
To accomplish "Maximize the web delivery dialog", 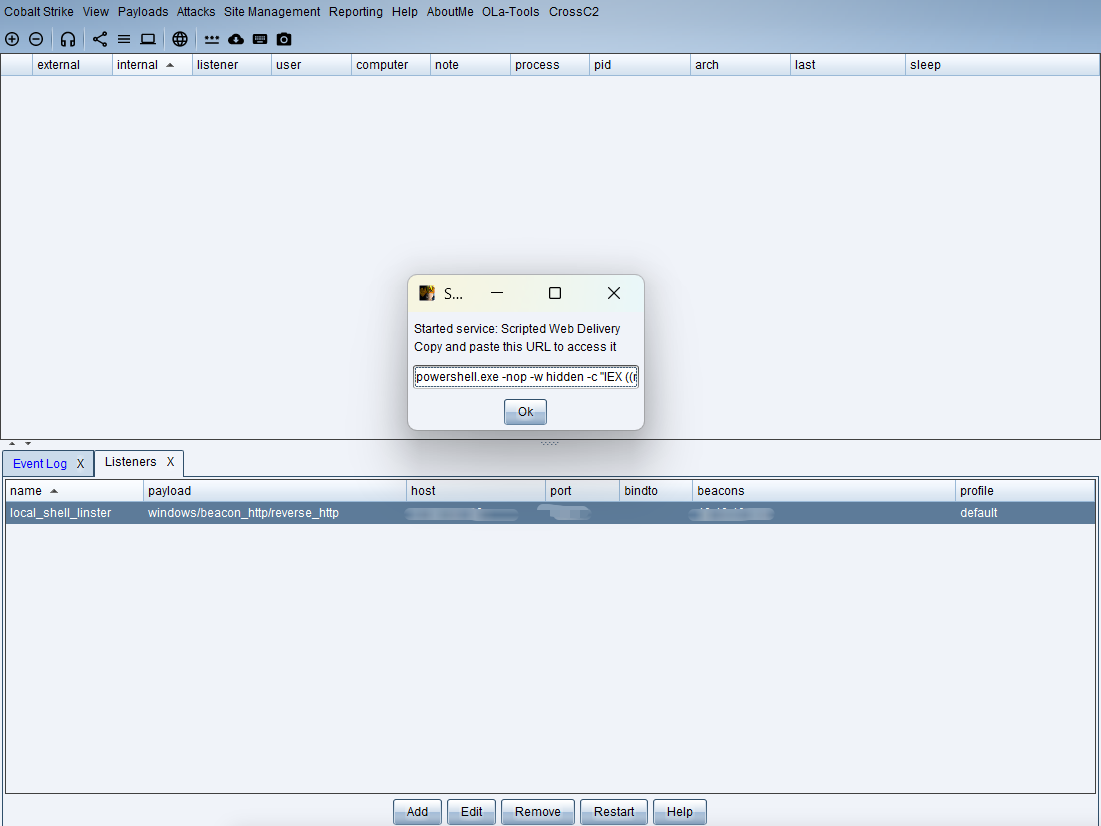I will [x=555, y=293].
